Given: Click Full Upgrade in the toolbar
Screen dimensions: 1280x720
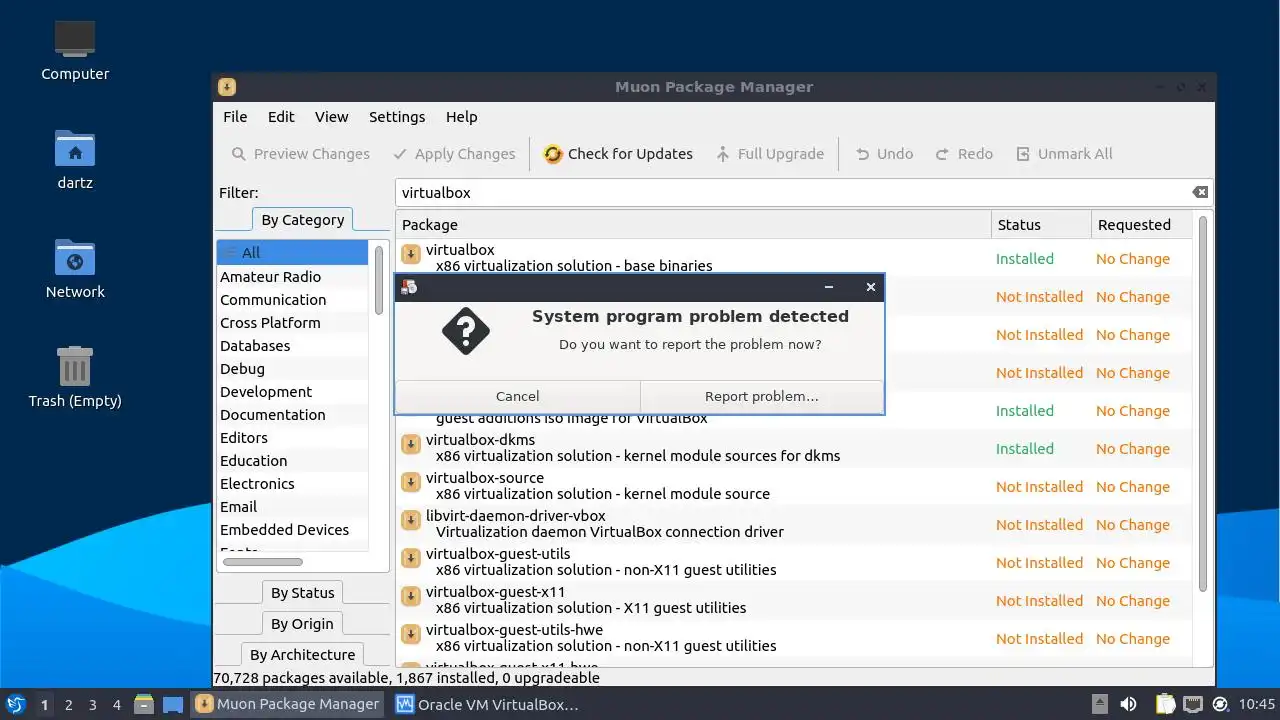Looking at the screenshot, I should (x=770, y=154).
